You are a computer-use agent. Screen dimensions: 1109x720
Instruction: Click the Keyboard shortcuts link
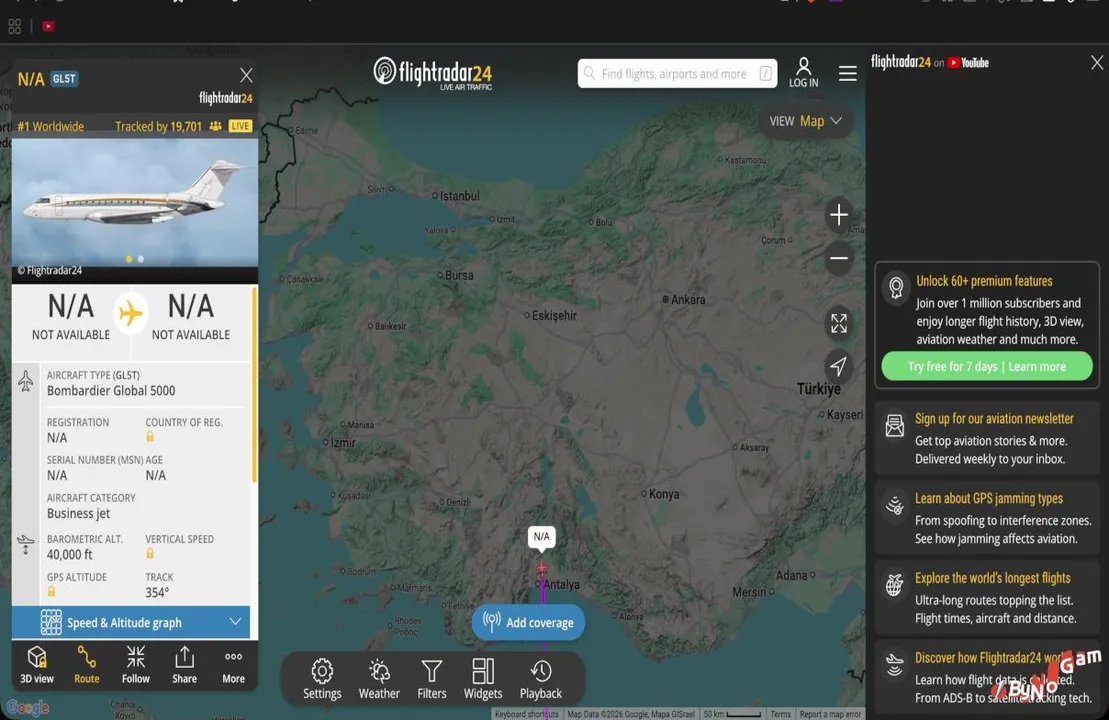(526, 714)
